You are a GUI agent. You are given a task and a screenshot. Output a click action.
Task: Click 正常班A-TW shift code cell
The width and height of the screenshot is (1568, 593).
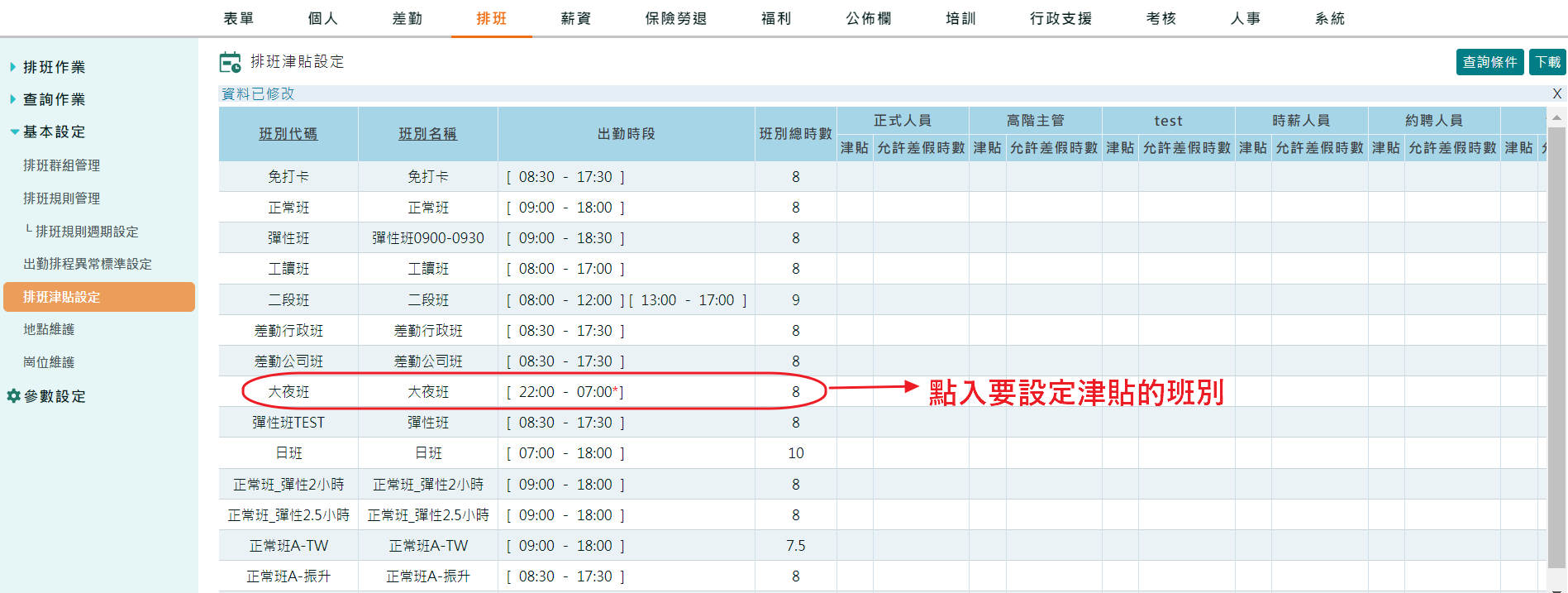[288, 546]
